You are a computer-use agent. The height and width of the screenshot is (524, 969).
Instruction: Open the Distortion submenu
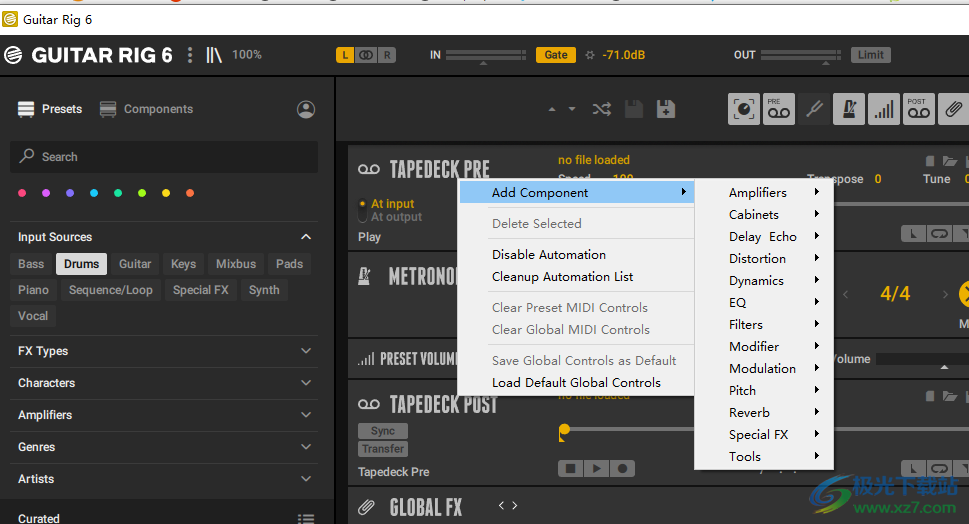(x=757, y=259)
